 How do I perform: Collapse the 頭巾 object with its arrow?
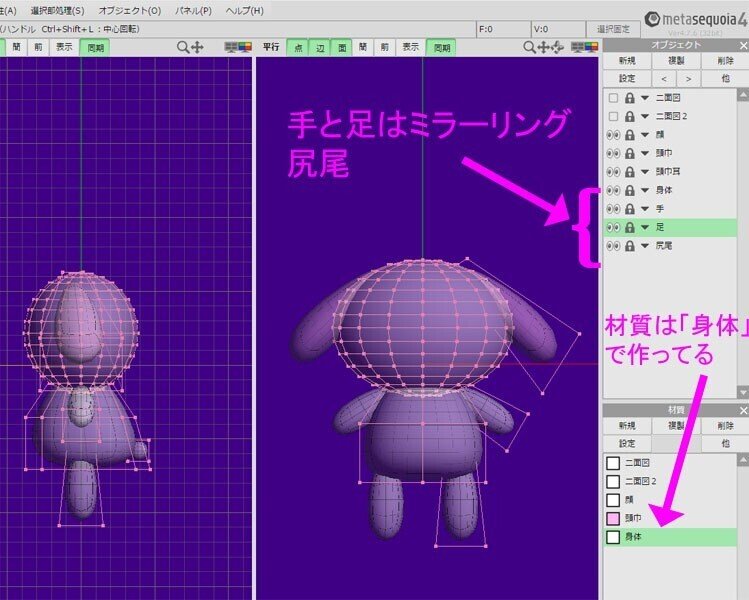(x=645, y=153)
